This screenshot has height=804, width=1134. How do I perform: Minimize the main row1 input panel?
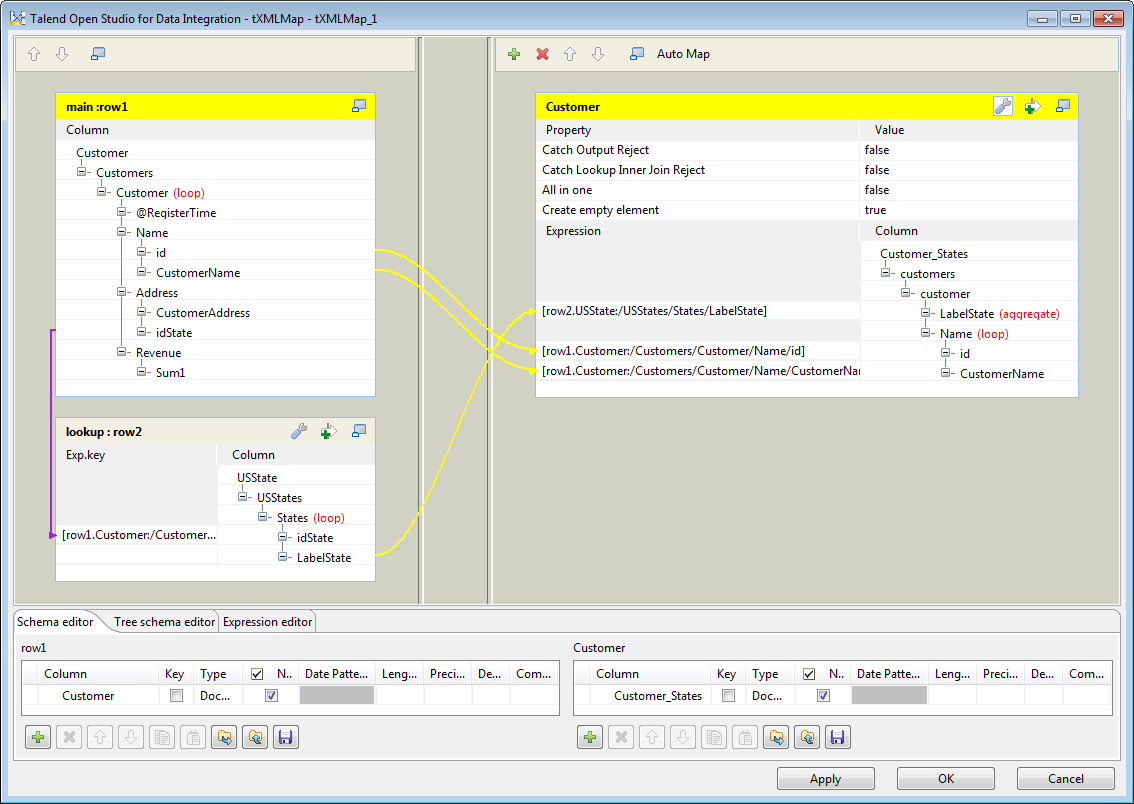point(359,105)
